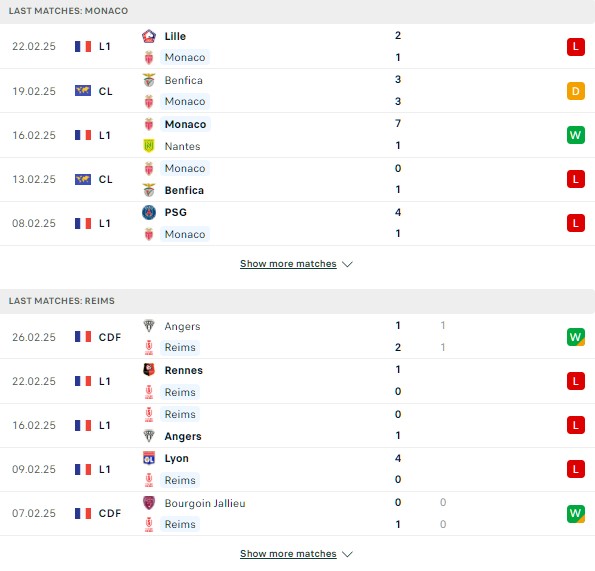Click Champions League icon on 13.02.25 row
595x571 pixels.
(x=83, y=179)
